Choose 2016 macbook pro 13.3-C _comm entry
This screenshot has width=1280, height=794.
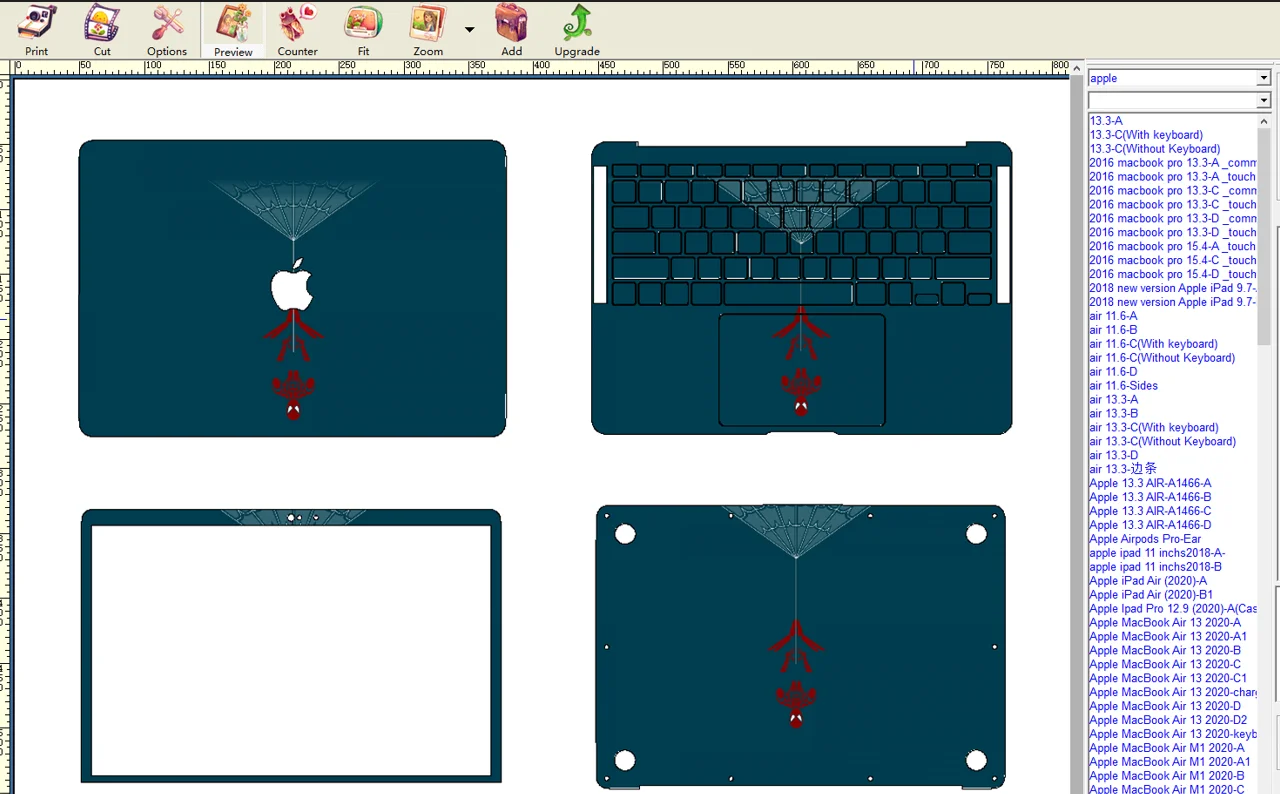[1173, 191]
